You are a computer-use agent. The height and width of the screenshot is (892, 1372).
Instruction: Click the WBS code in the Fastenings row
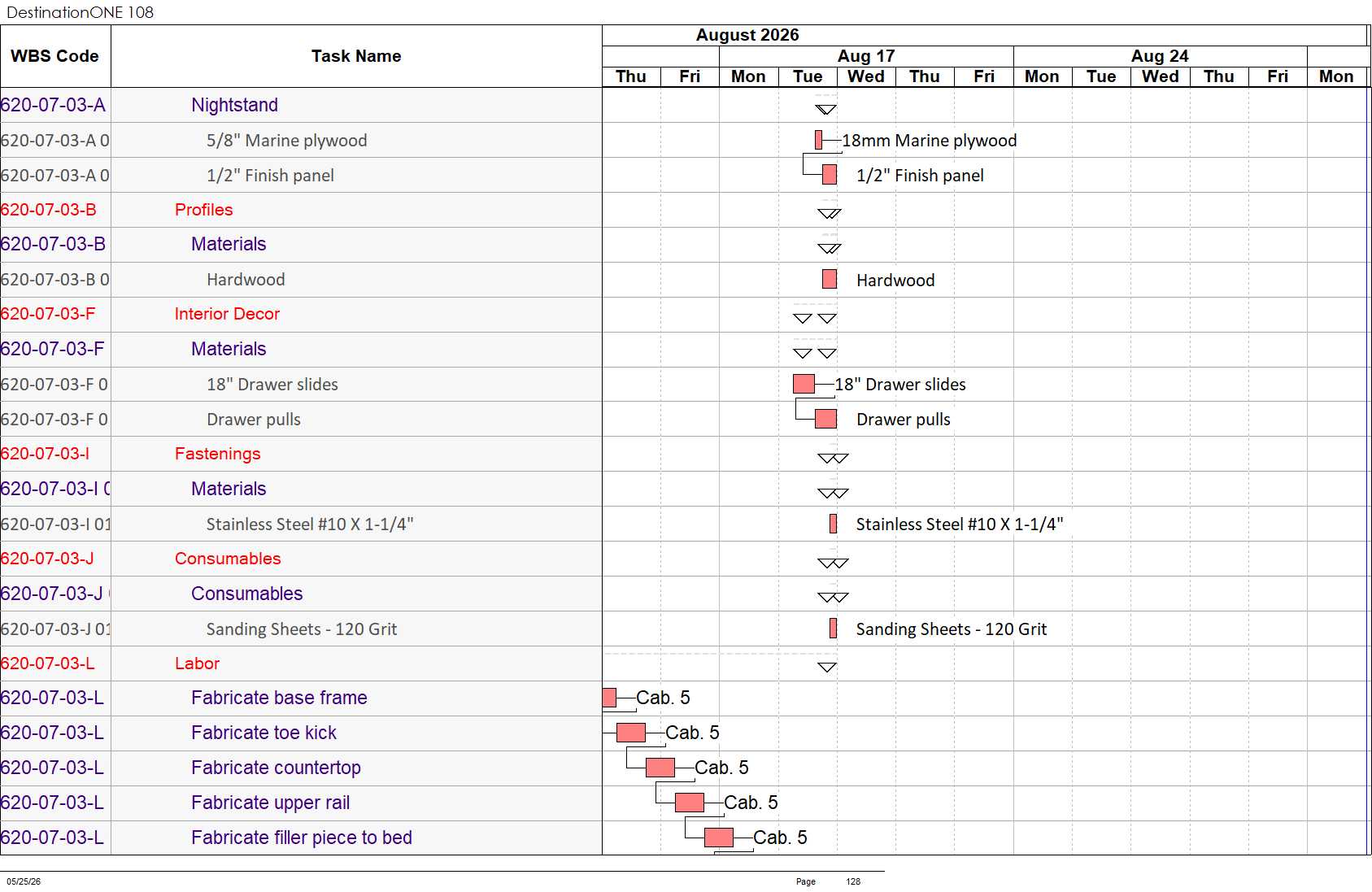(45, 454)
